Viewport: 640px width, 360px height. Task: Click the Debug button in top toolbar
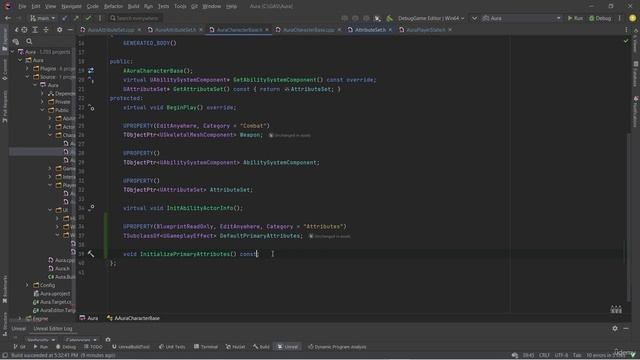(600, 18)
